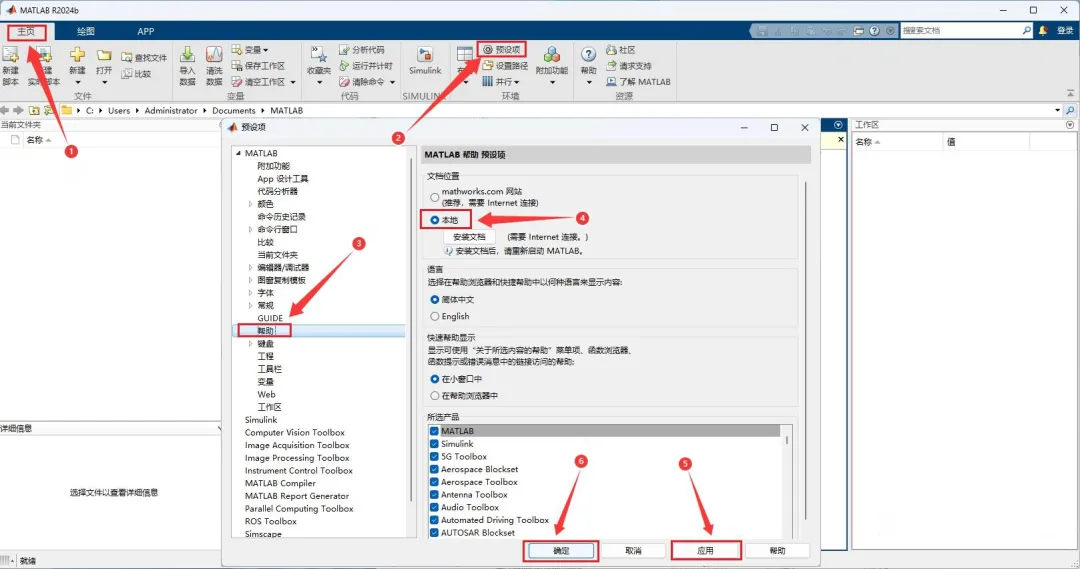Expand the 命令行窗口 tree node
Image resolution: width=1080 pixels, height=569 pixels.
point(251,229)
